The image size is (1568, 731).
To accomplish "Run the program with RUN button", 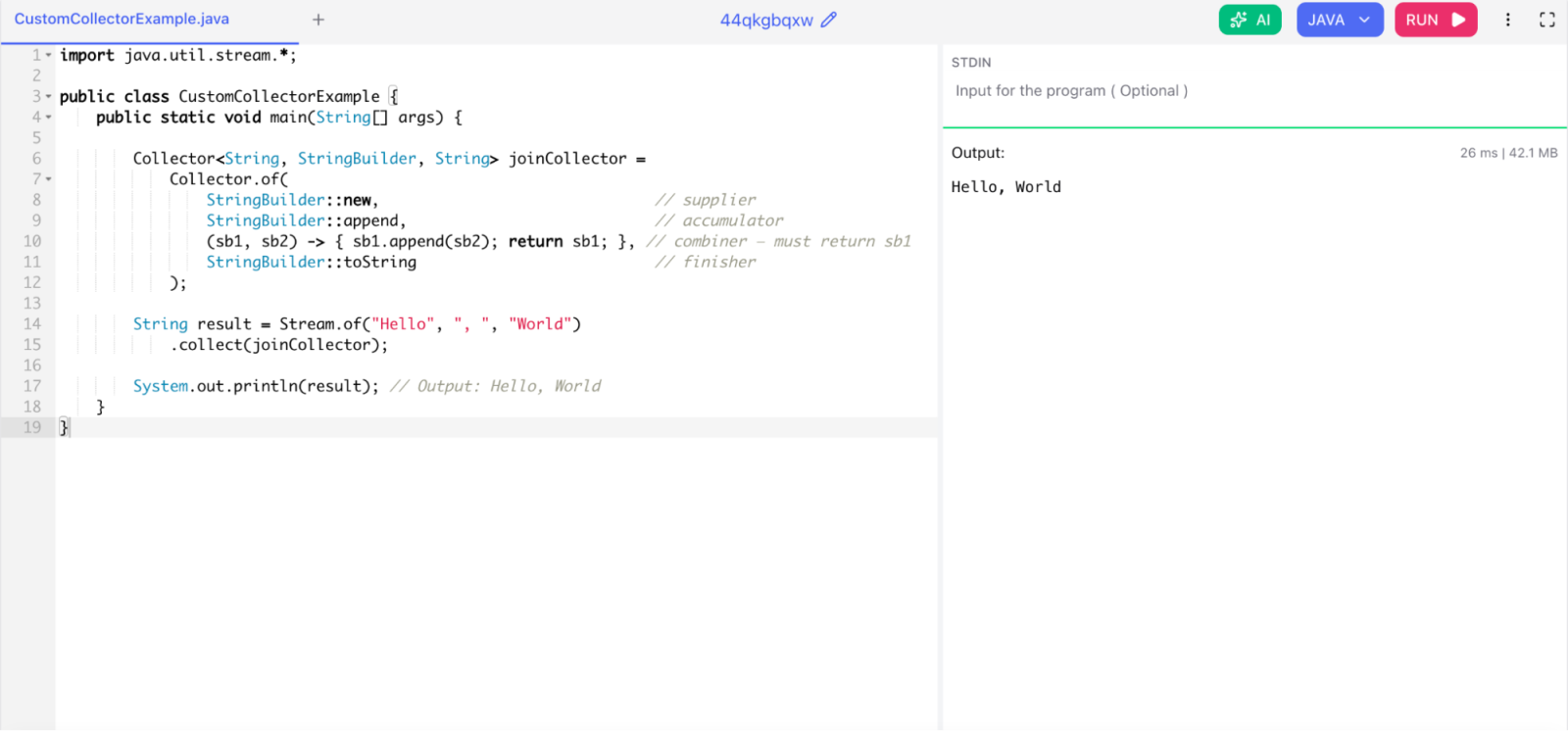I will coord(1436,20).
